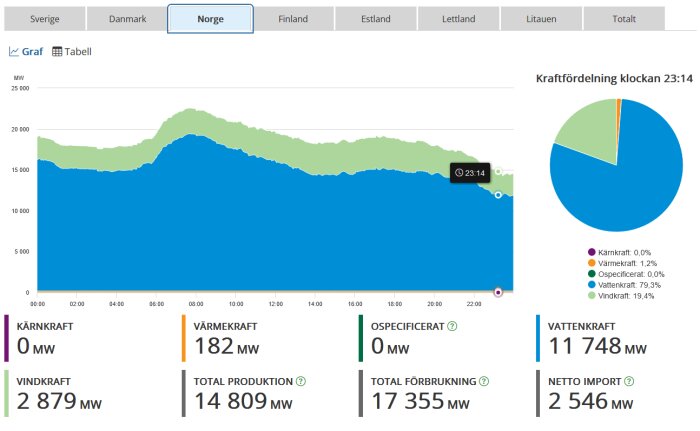Screen dimensions: 700x431
Task: Click the Vindkraft 2 879 MW value
Action: pos(59,402)
